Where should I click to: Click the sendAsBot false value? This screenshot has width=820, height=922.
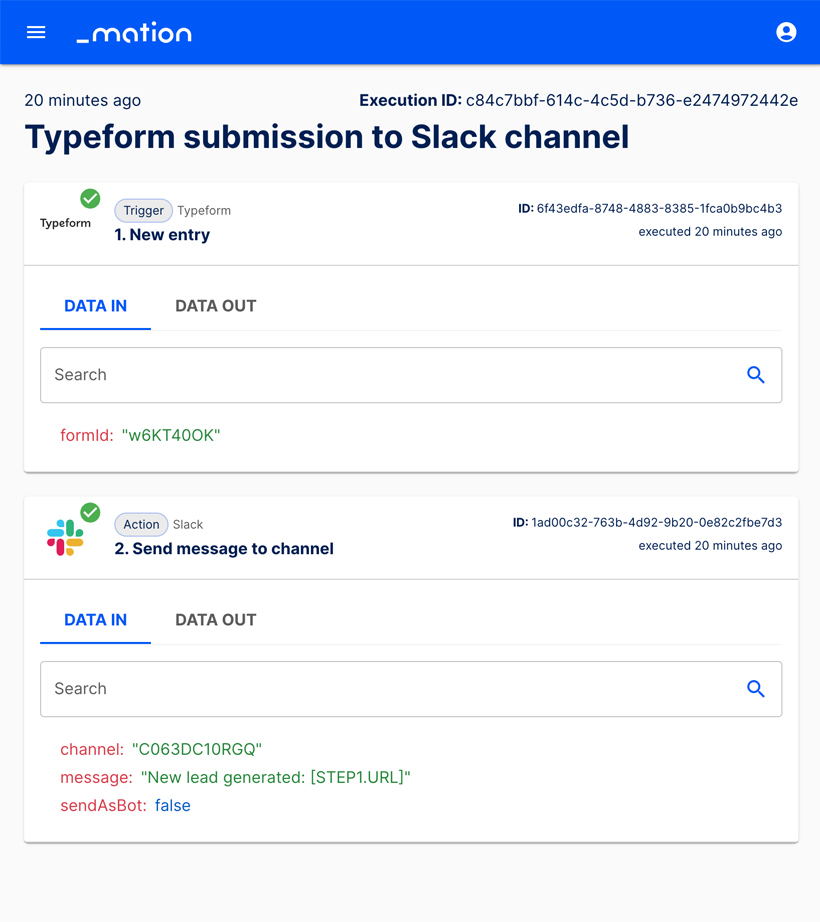pyautogui.click(x=172, y=805)
